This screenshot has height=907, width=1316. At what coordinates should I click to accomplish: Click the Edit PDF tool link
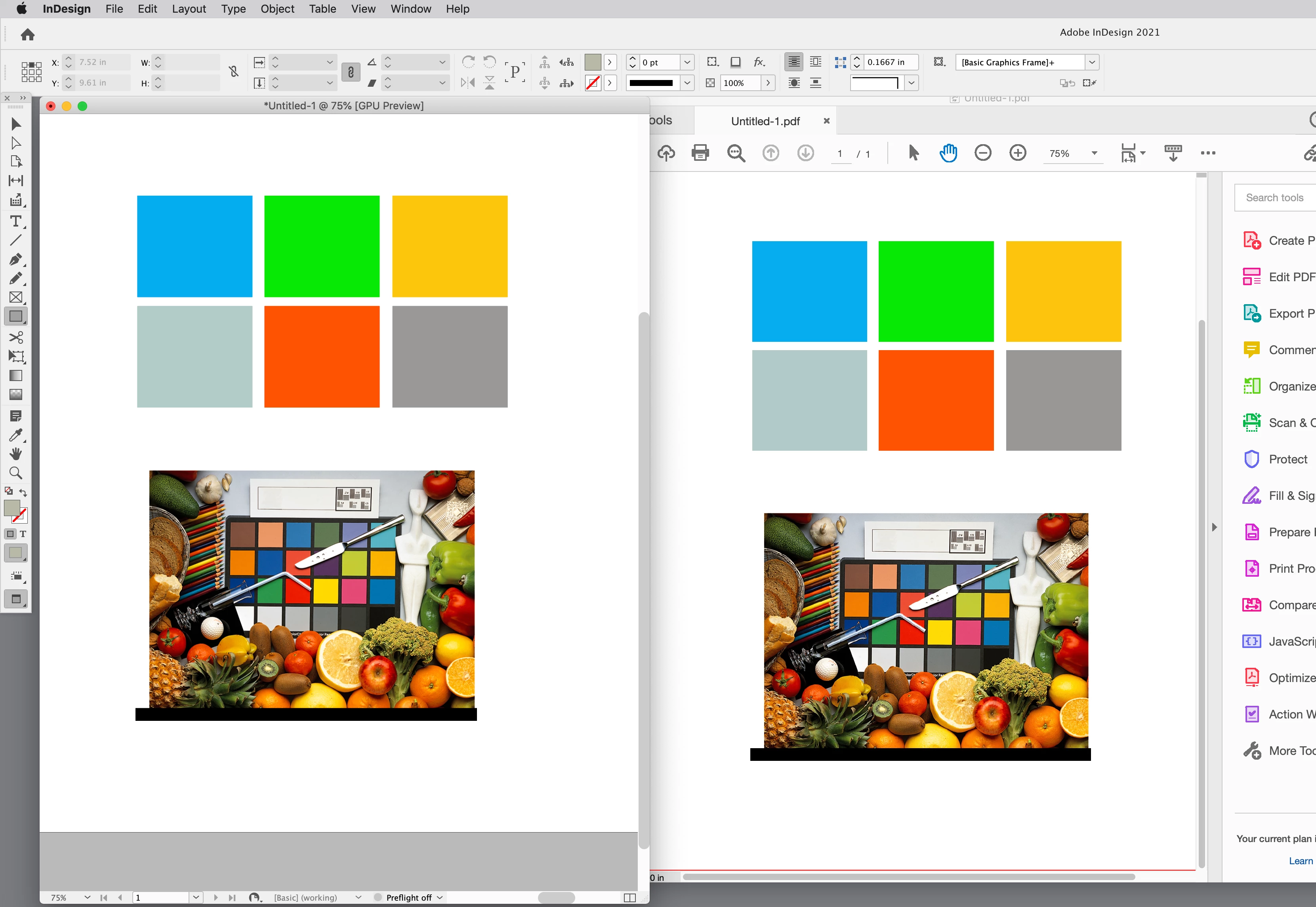click(x=1291, y=277)
